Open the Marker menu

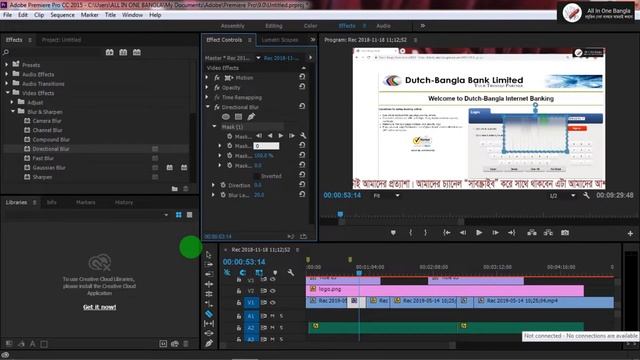pos(89,15)
